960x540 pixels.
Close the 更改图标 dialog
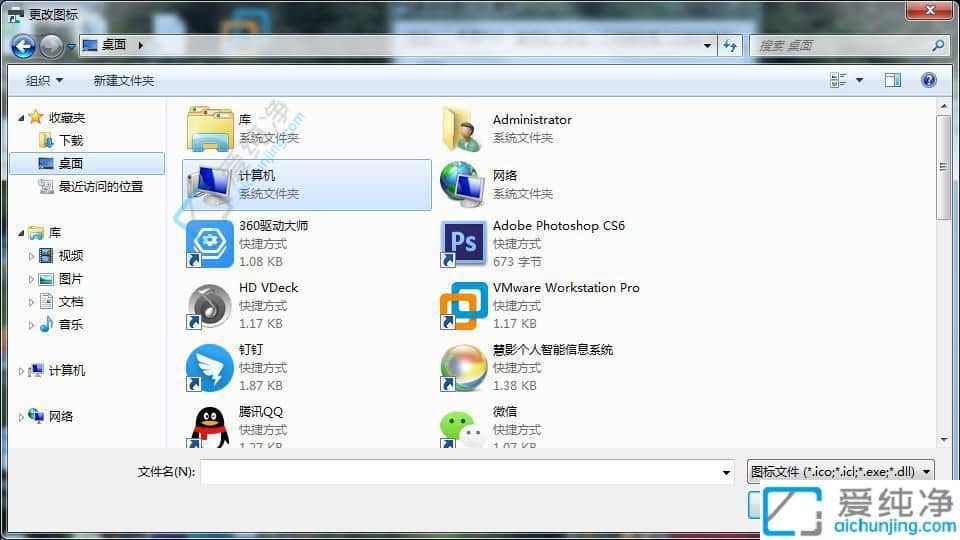point(929,10)
